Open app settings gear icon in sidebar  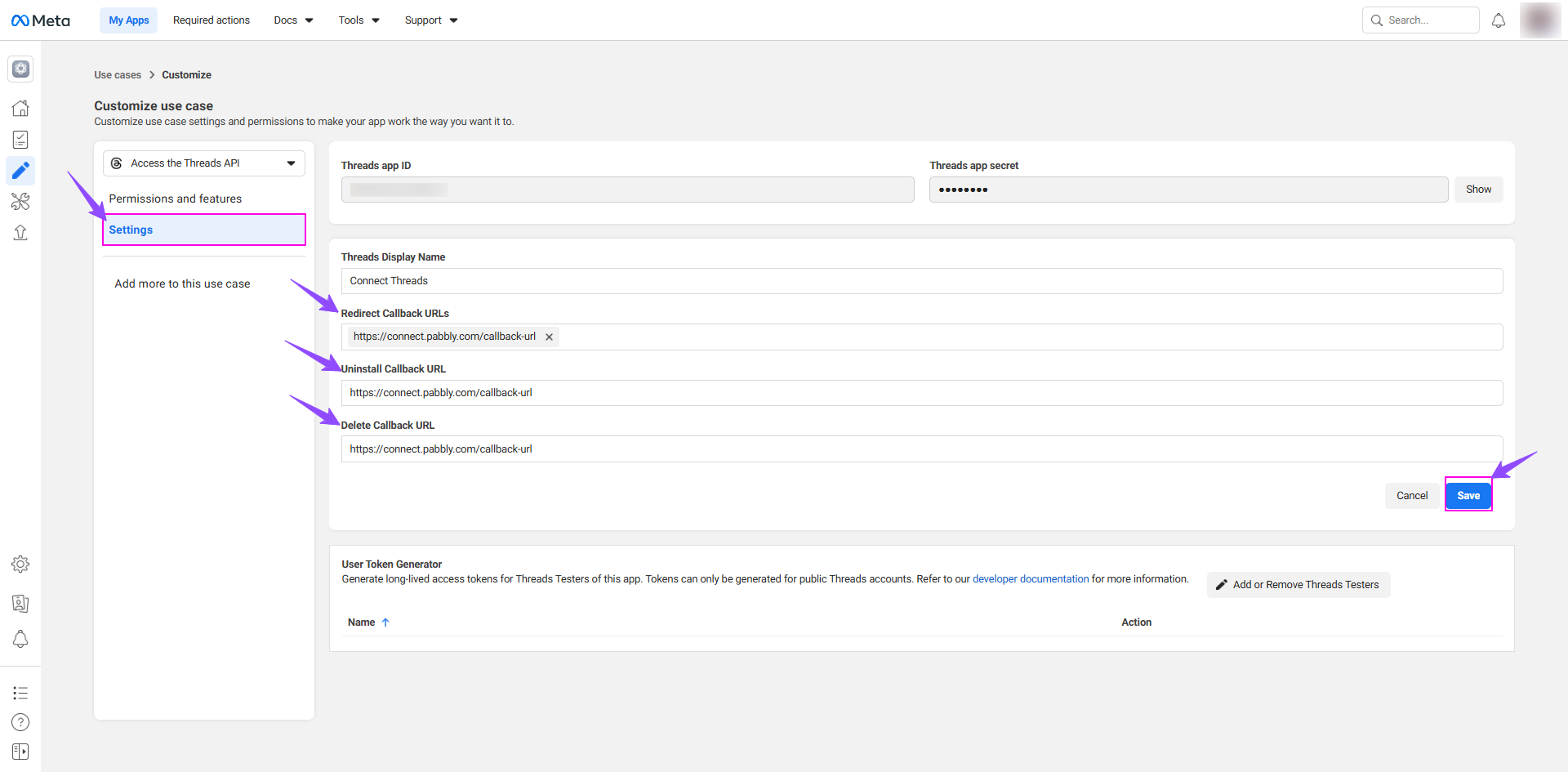20,564
